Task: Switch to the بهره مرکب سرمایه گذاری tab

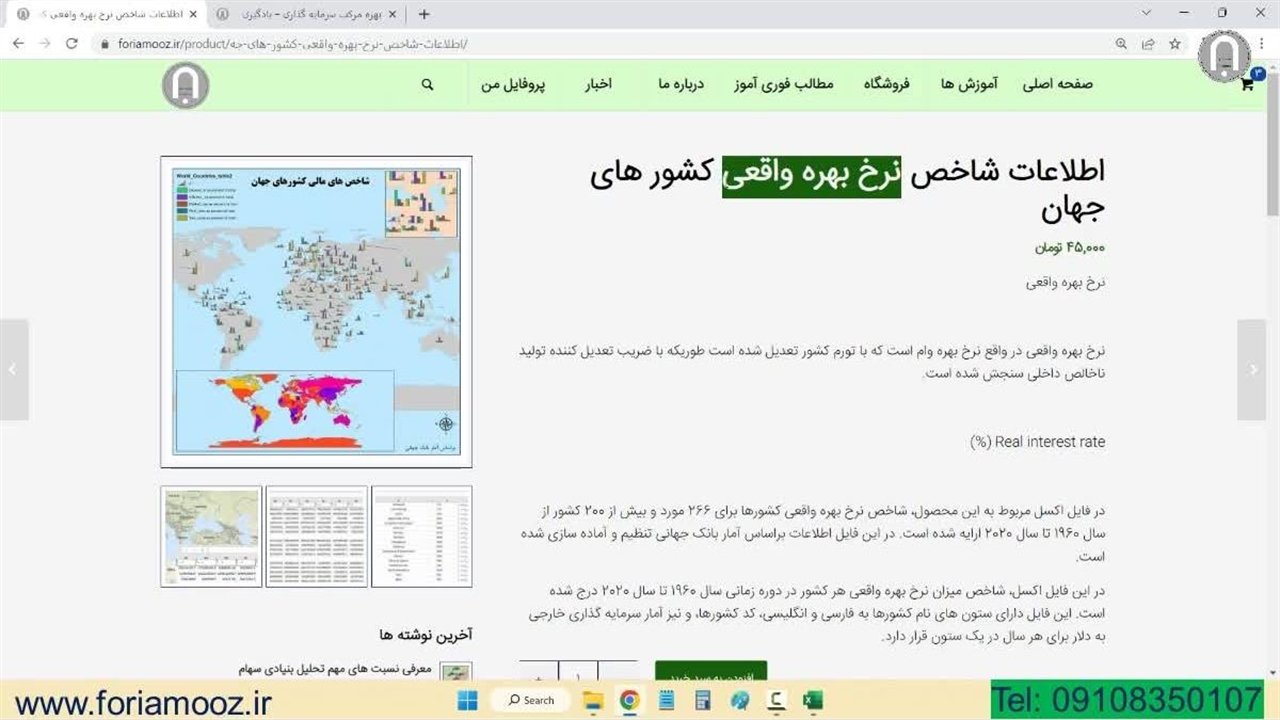Action: point(306,14)
